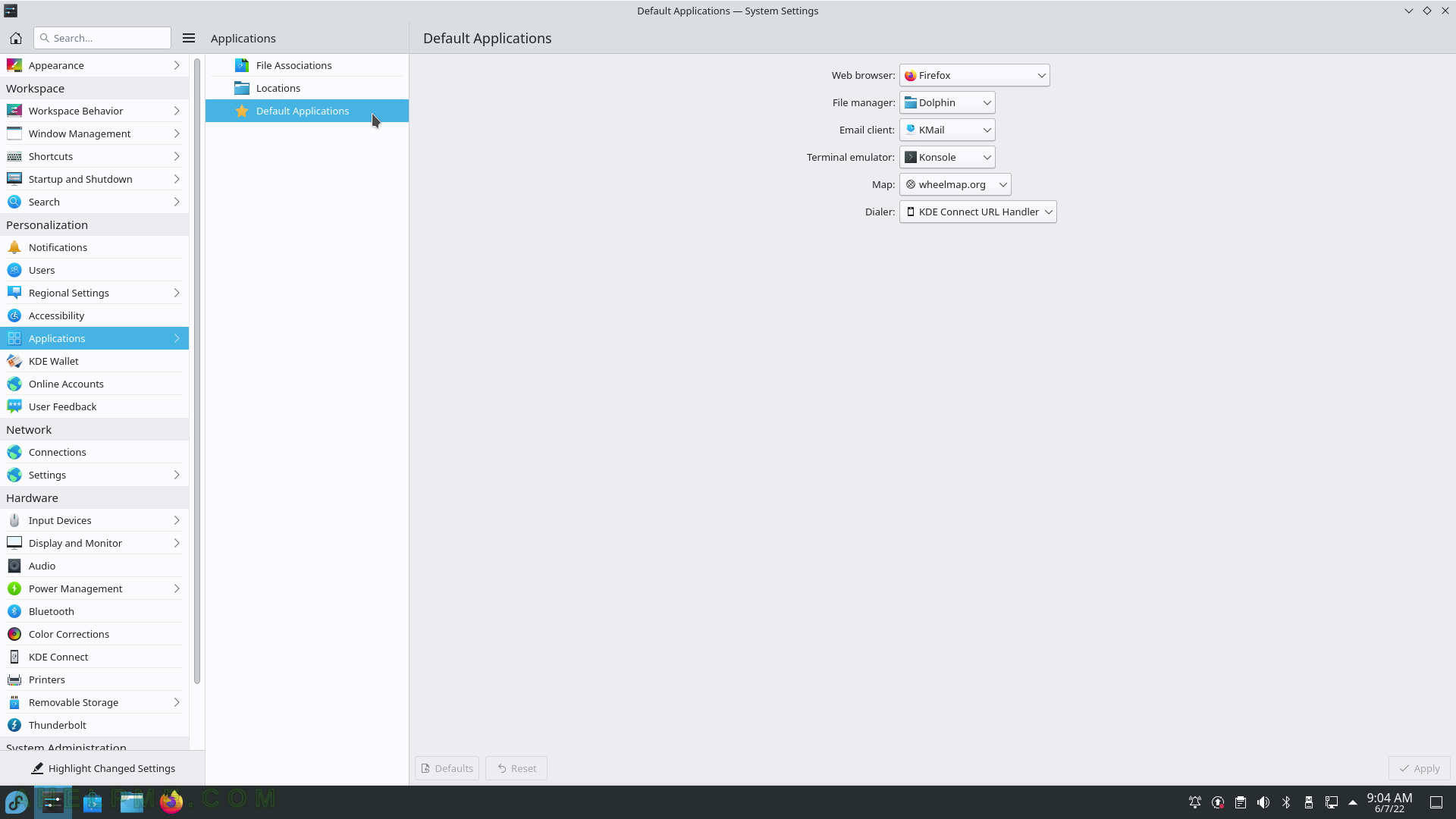
Task: Open the Terminal emulator Konsole dropdown
Action: point(947,157)
